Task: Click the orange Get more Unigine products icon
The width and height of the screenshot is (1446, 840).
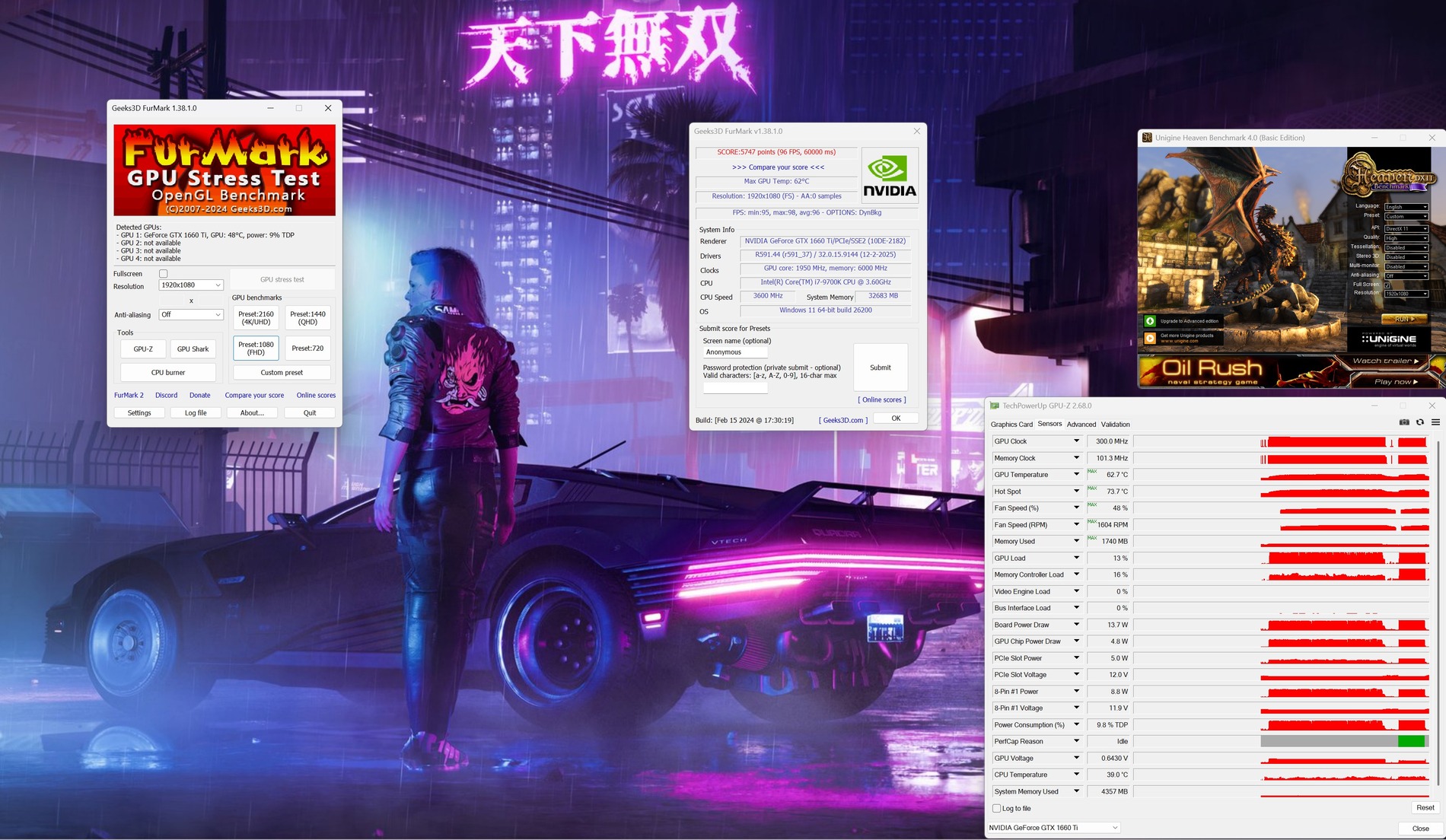Action: tap(1150, 338)
